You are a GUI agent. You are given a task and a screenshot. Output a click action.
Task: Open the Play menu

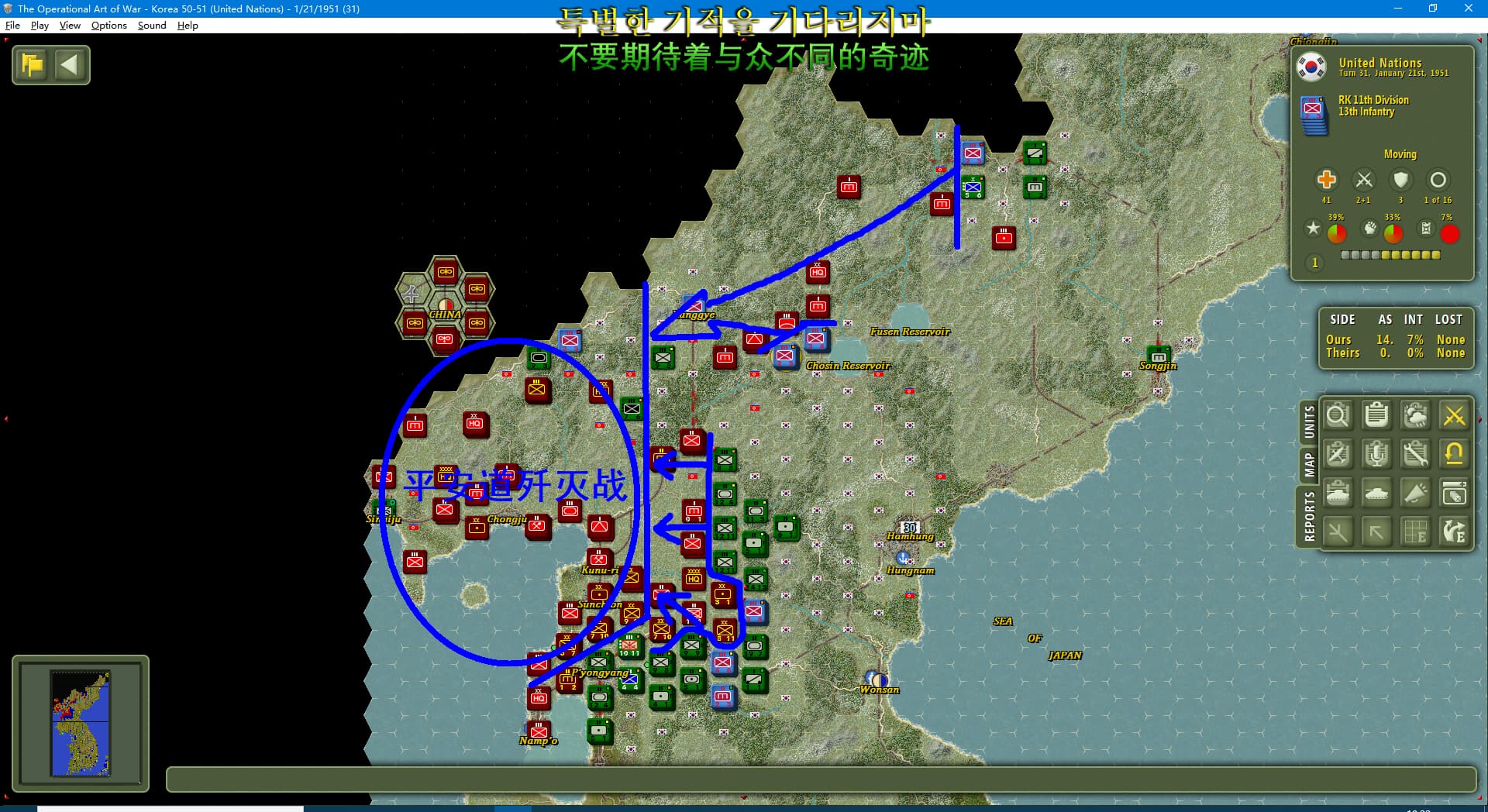coord(40,26)
